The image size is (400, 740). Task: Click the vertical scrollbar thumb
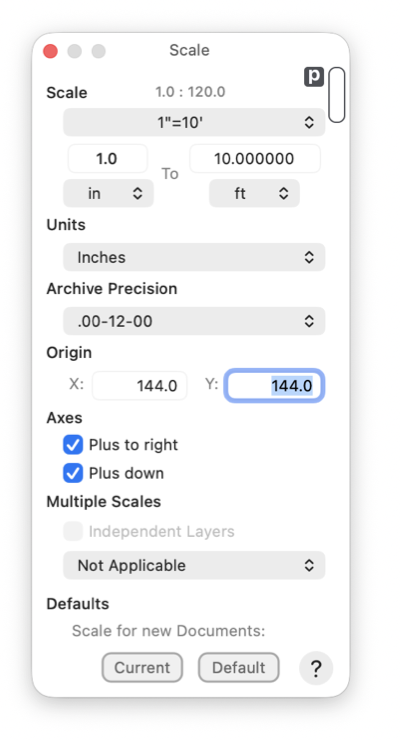point(337,95)
